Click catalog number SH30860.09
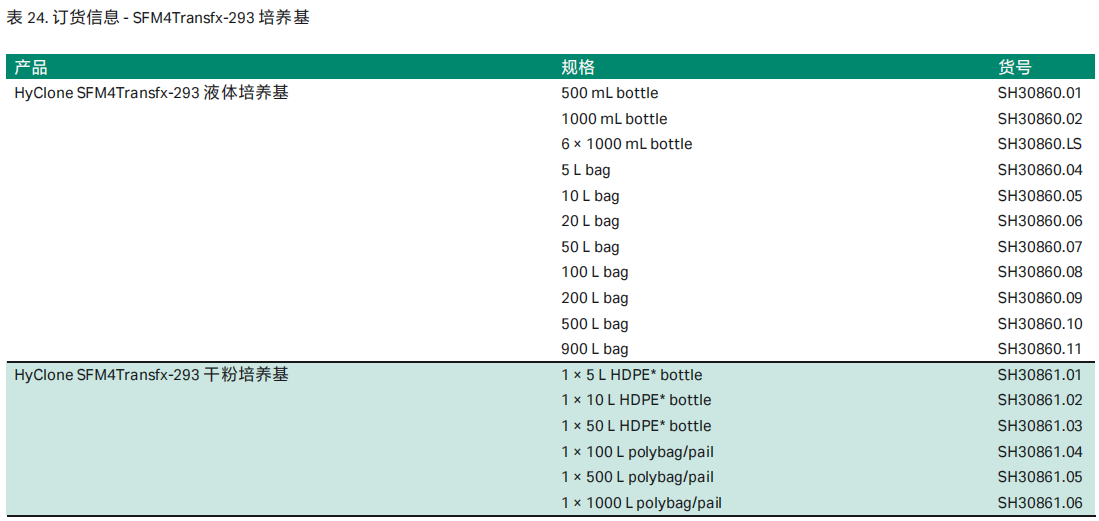 1039,298
